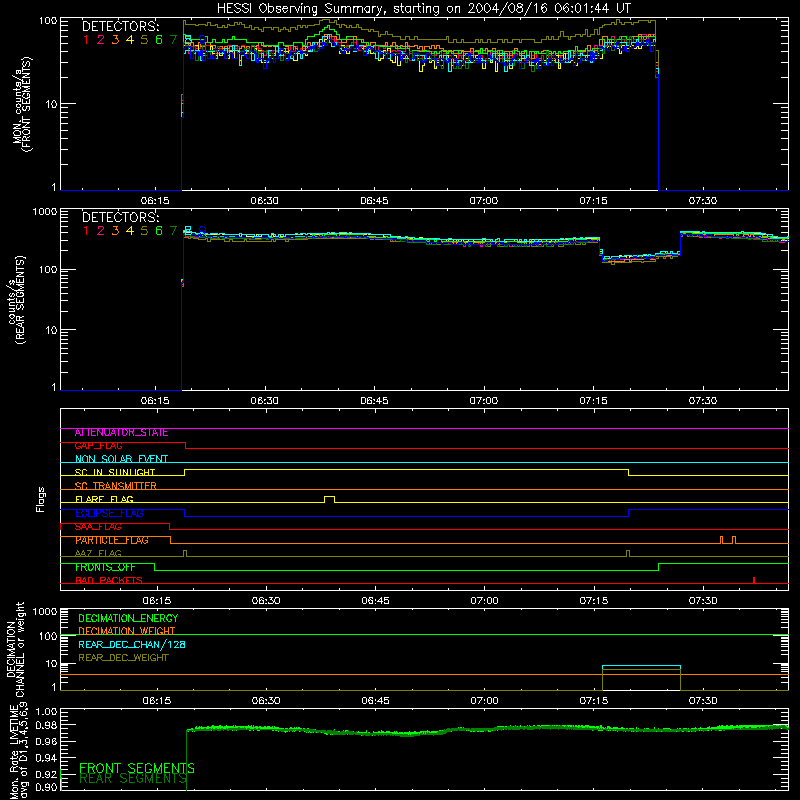Click the BAD_PACKETS flag label
Screen dimensions: 800x800
109,581
